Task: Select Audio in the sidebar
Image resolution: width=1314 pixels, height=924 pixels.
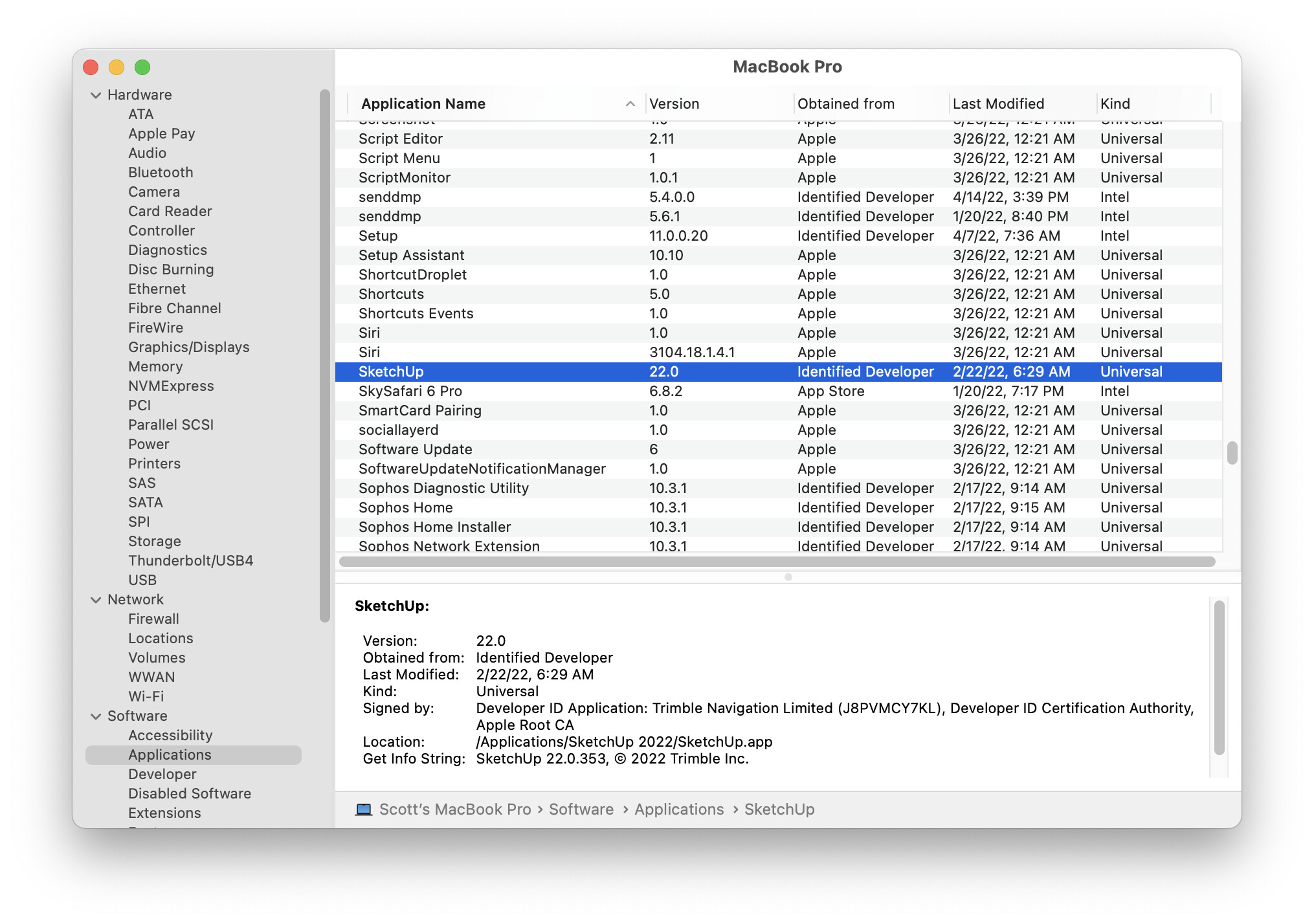Action: (147, 153)
